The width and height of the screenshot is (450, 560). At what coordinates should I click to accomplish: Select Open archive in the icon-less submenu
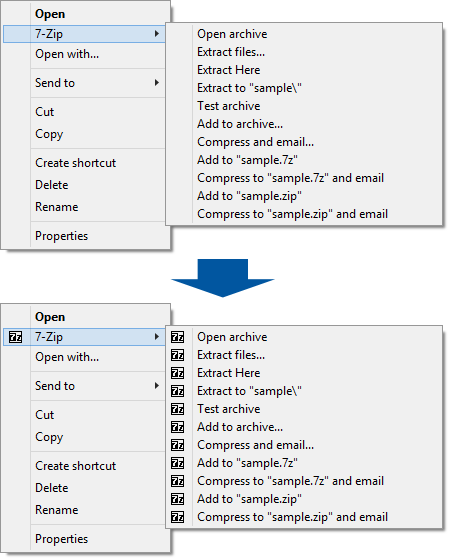[x=232, y=34]
